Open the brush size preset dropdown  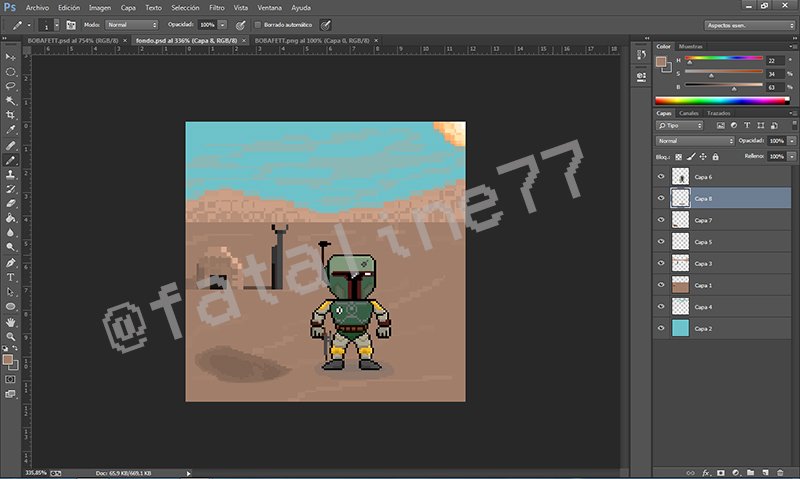[56, 25]
